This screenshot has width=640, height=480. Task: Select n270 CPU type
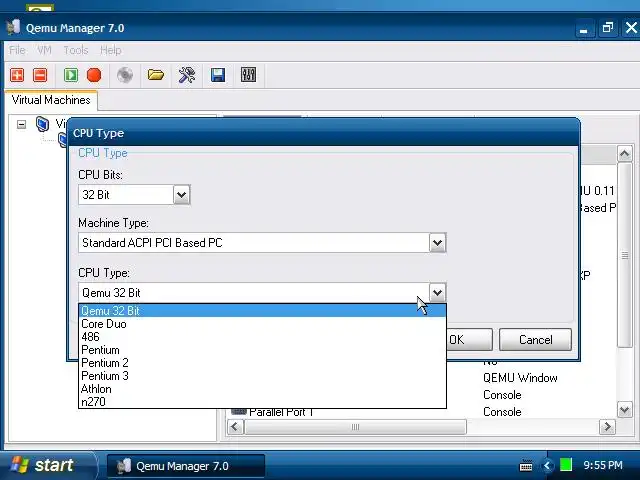262,402
